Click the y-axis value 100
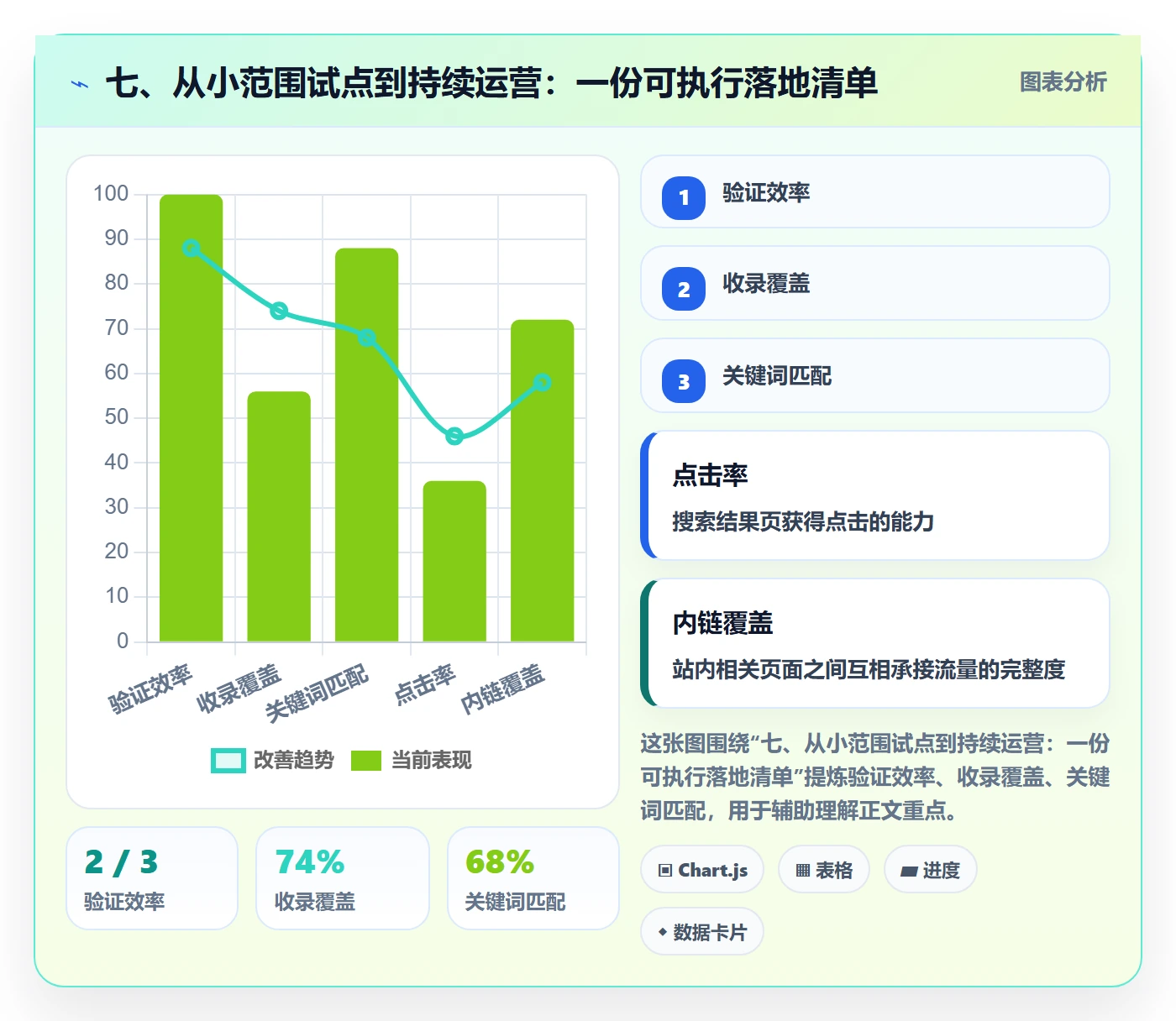1176x1021 pixels. 111,194
